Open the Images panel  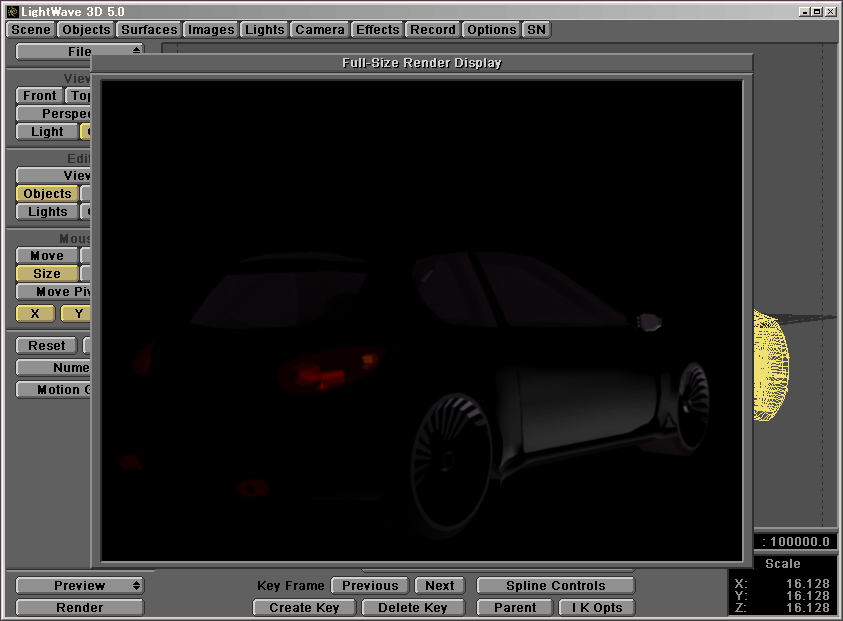tap(211, 30)
